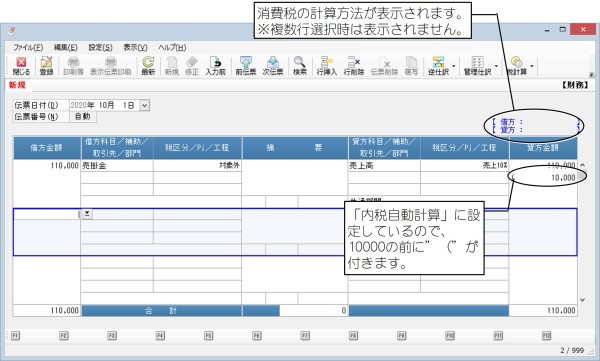Click the 登録 (register) toolbar icon
This screenshot has height=361, width=600.
[46, 66]
